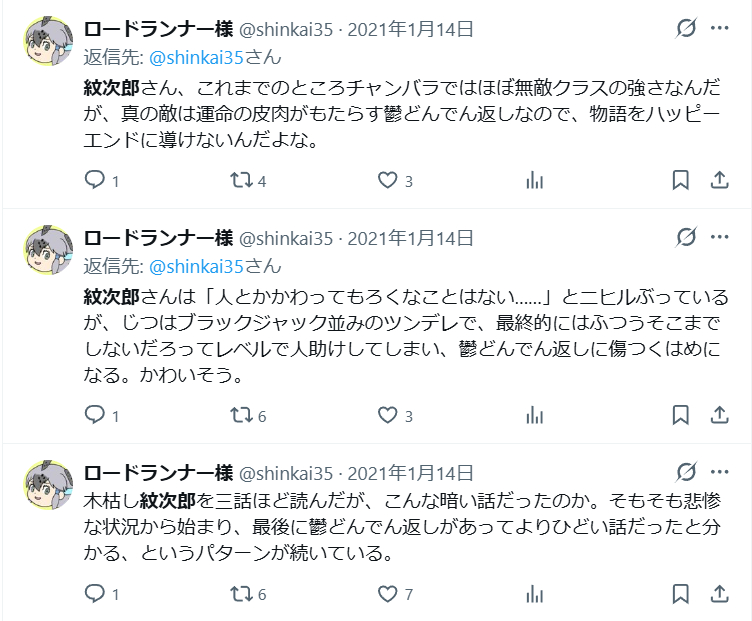
Task: Reply to the first tweet about チャンバラ
Action: (95, 181)
